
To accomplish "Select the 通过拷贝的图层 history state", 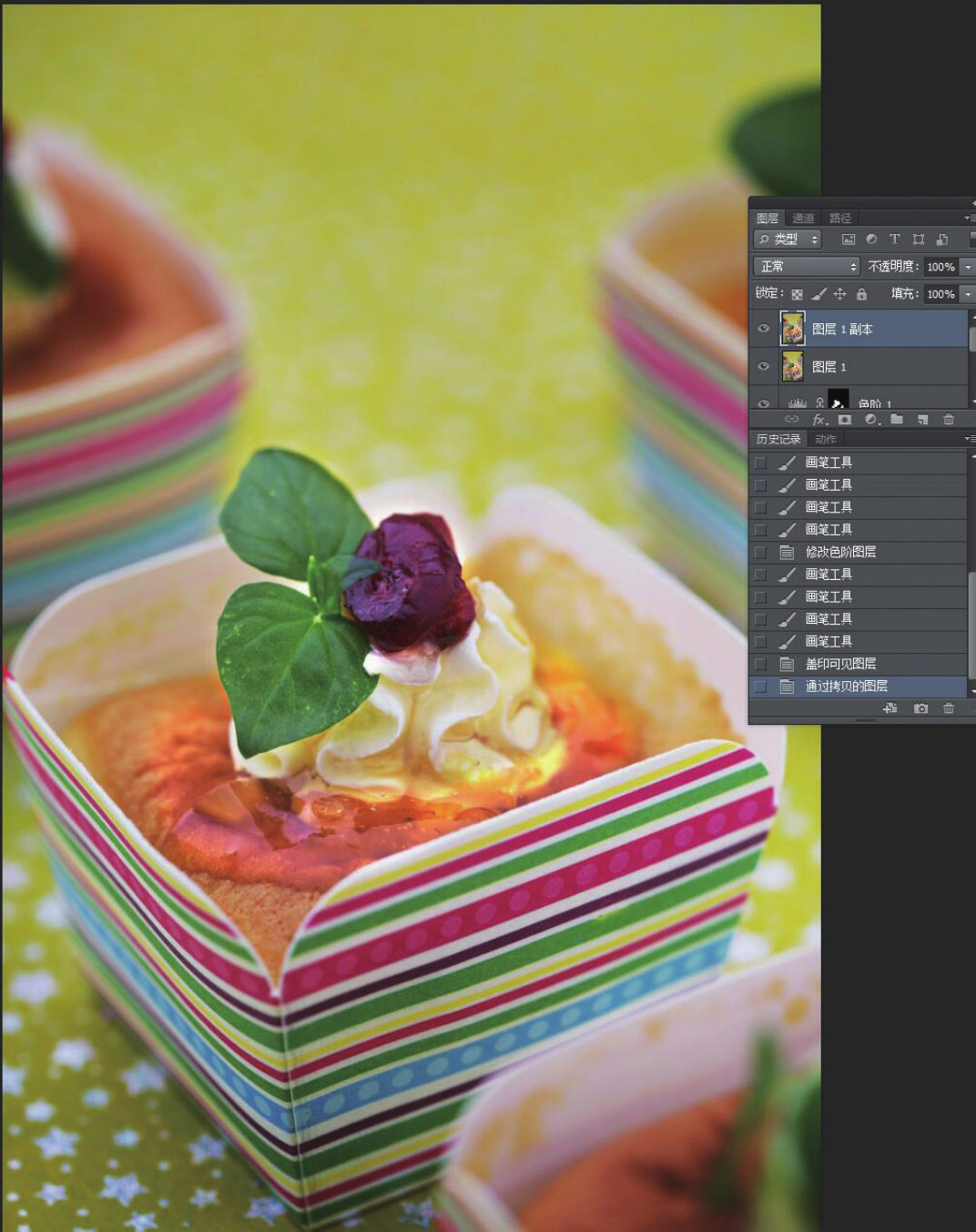I will point(846,687).
